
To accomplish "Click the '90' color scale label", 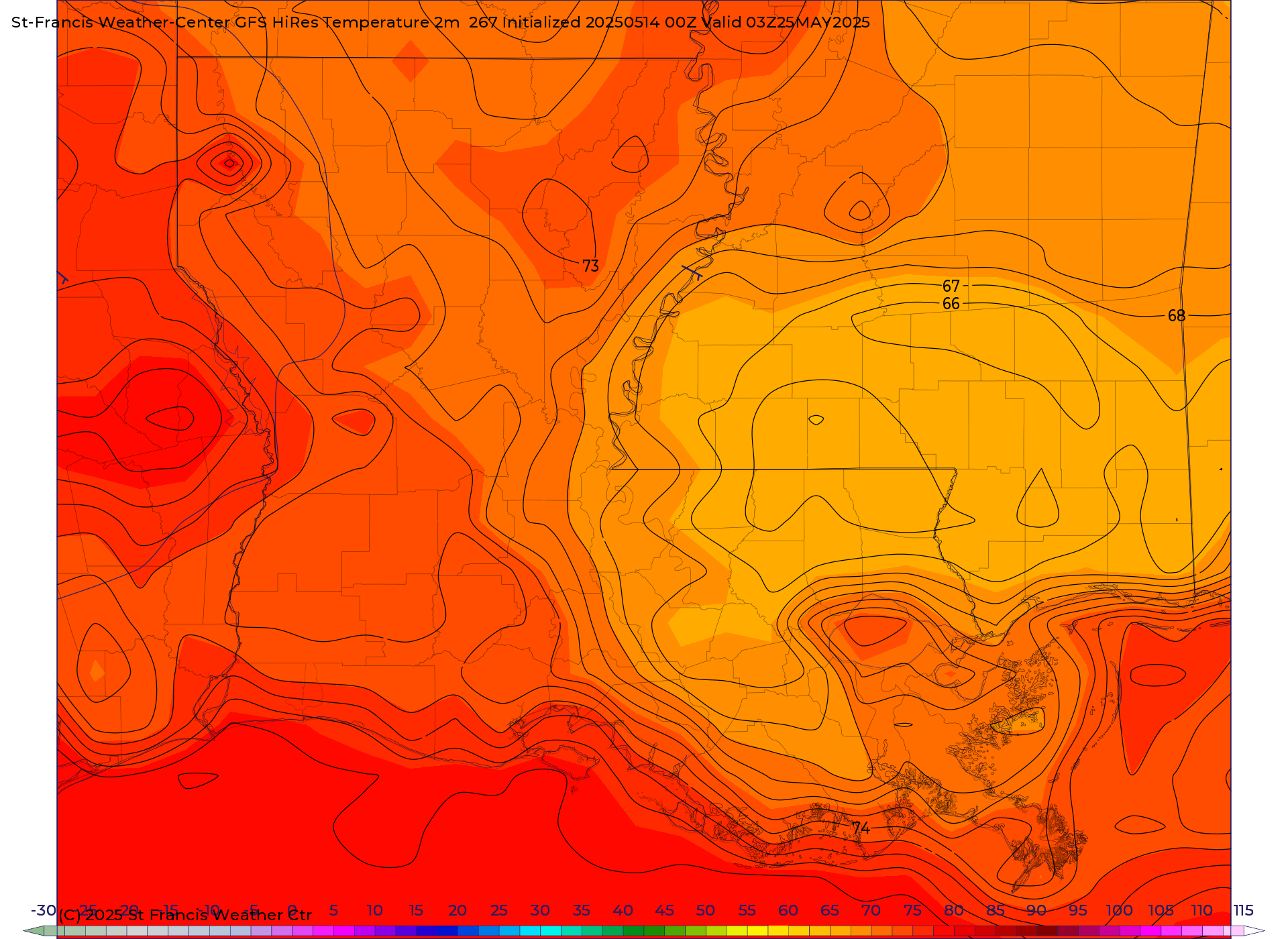I will click(1036, 910).
